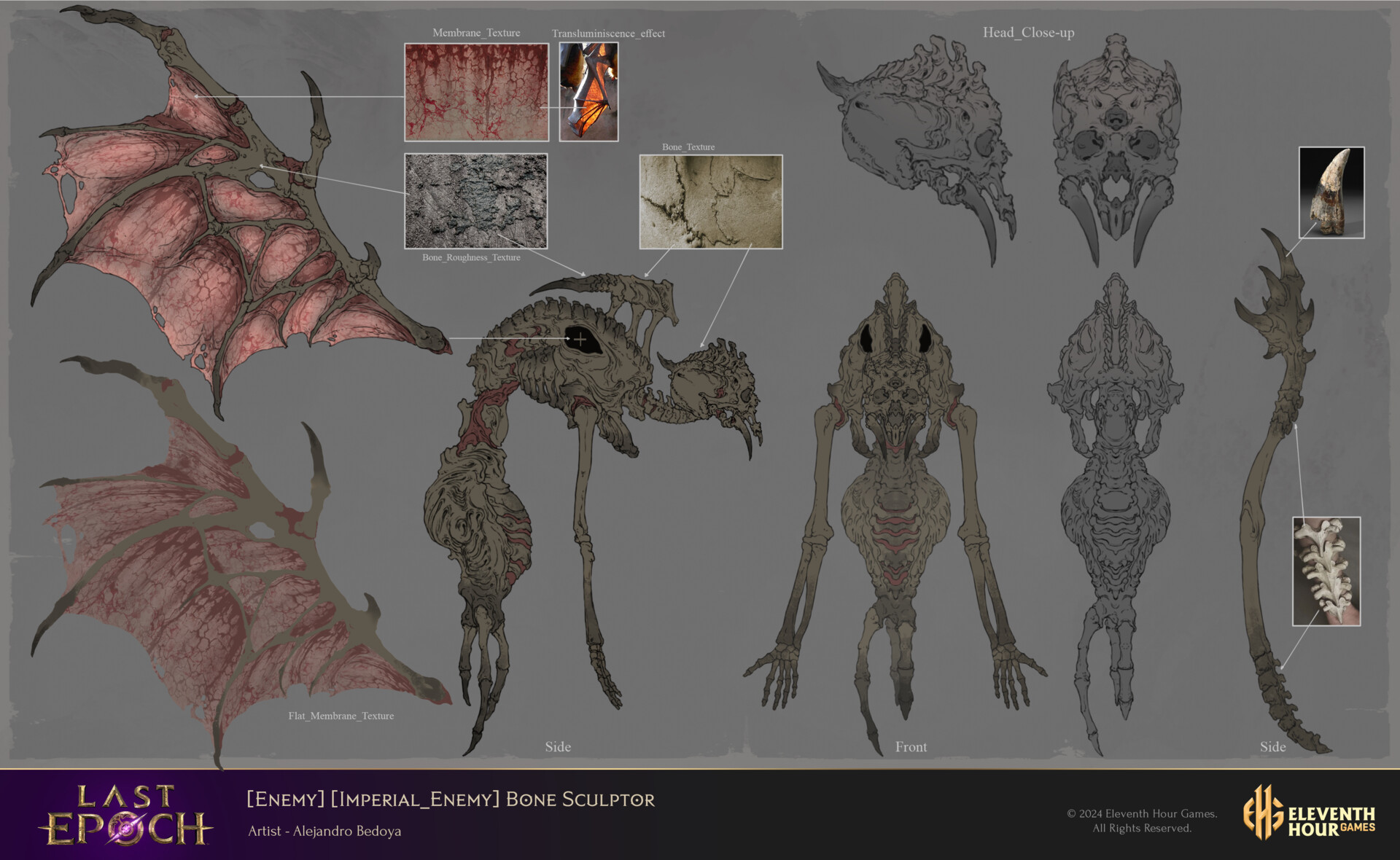Click the Membrane_Texture reference swatch
This screenshot has width=1400, height=860.
[476, 92]
